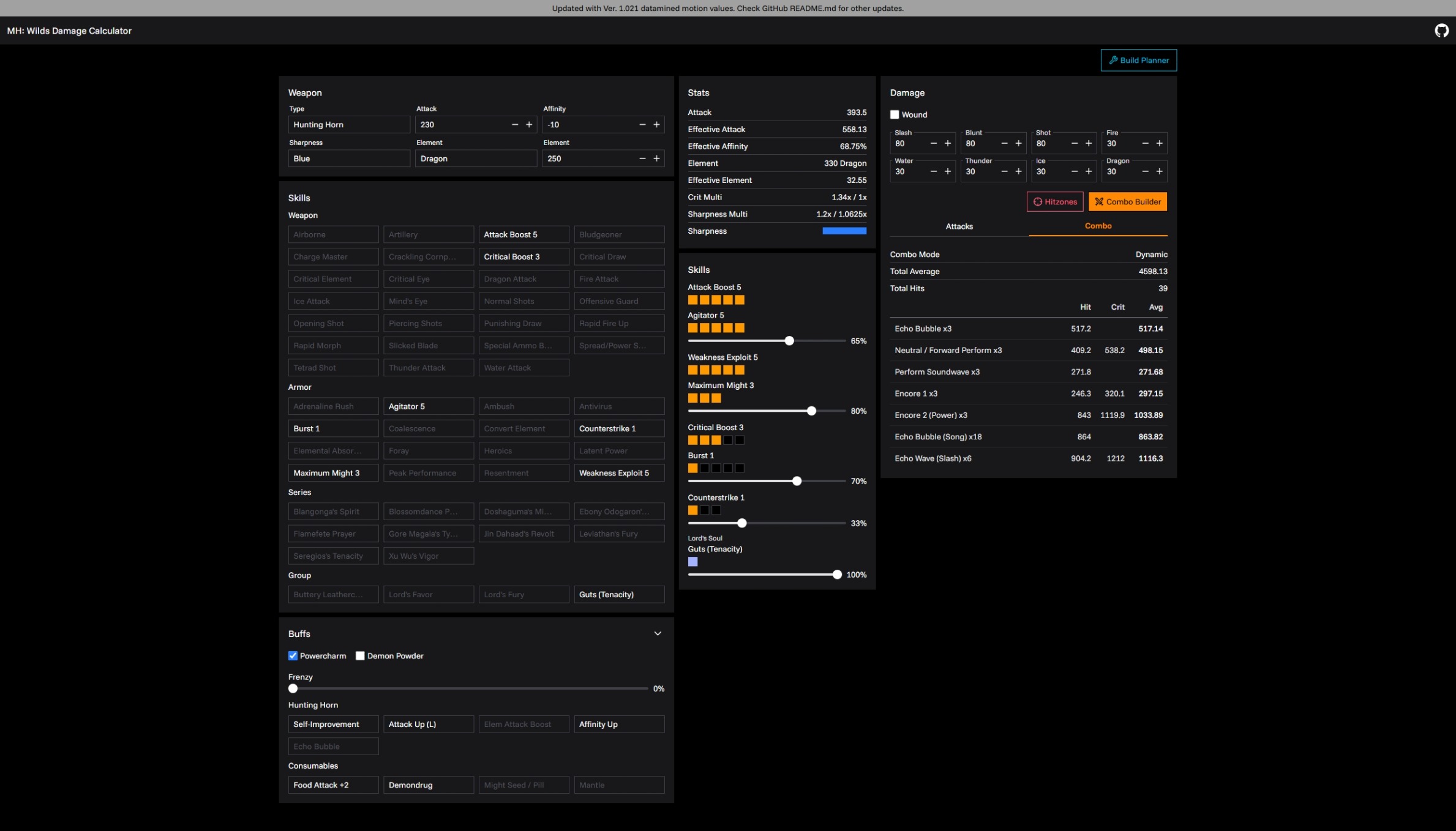1456x831 pixels.
Task: Increase Ice hitzone with plus
Action: point(1089,171)
